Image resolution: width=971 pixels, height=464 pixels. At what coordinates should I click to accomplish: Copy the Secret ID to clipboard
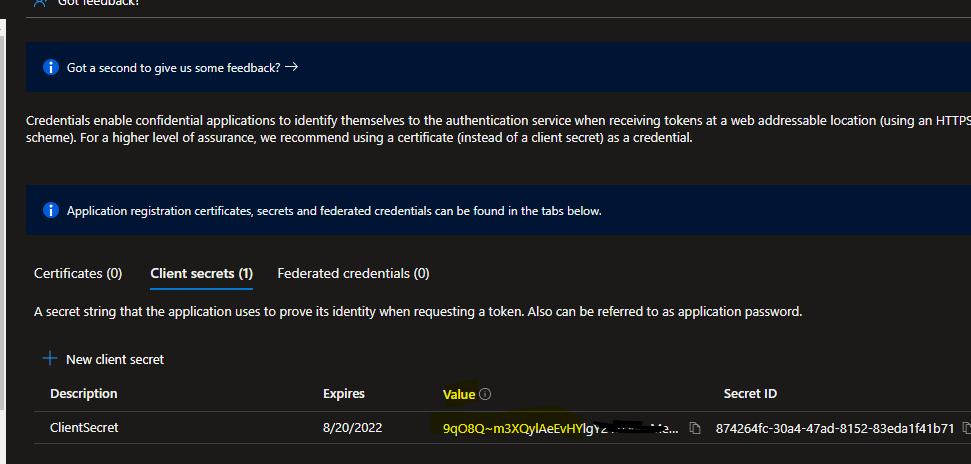965,428
